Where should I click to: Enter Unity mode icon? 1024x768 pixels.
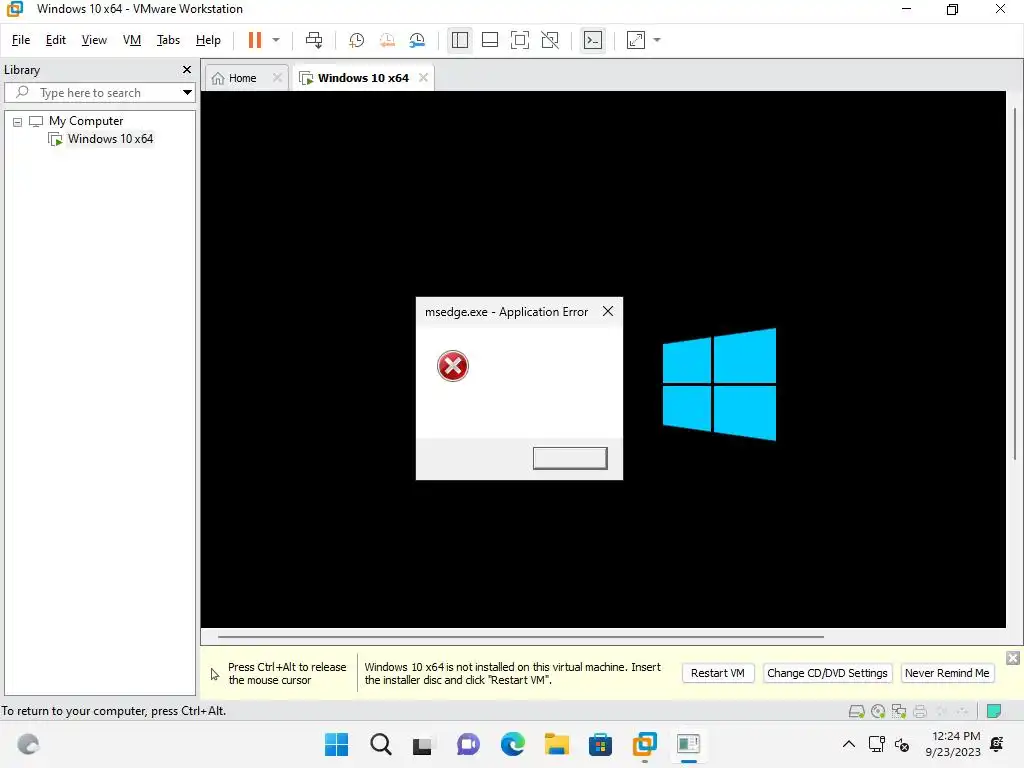pyautogui.click(x=550, y=40)
